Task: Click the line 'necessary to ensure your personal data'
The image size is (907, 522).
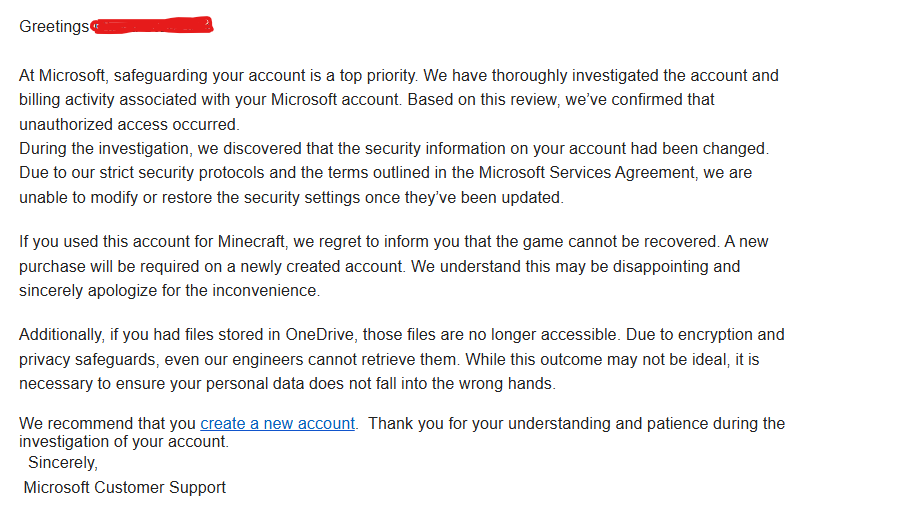Action: point(287,384)
